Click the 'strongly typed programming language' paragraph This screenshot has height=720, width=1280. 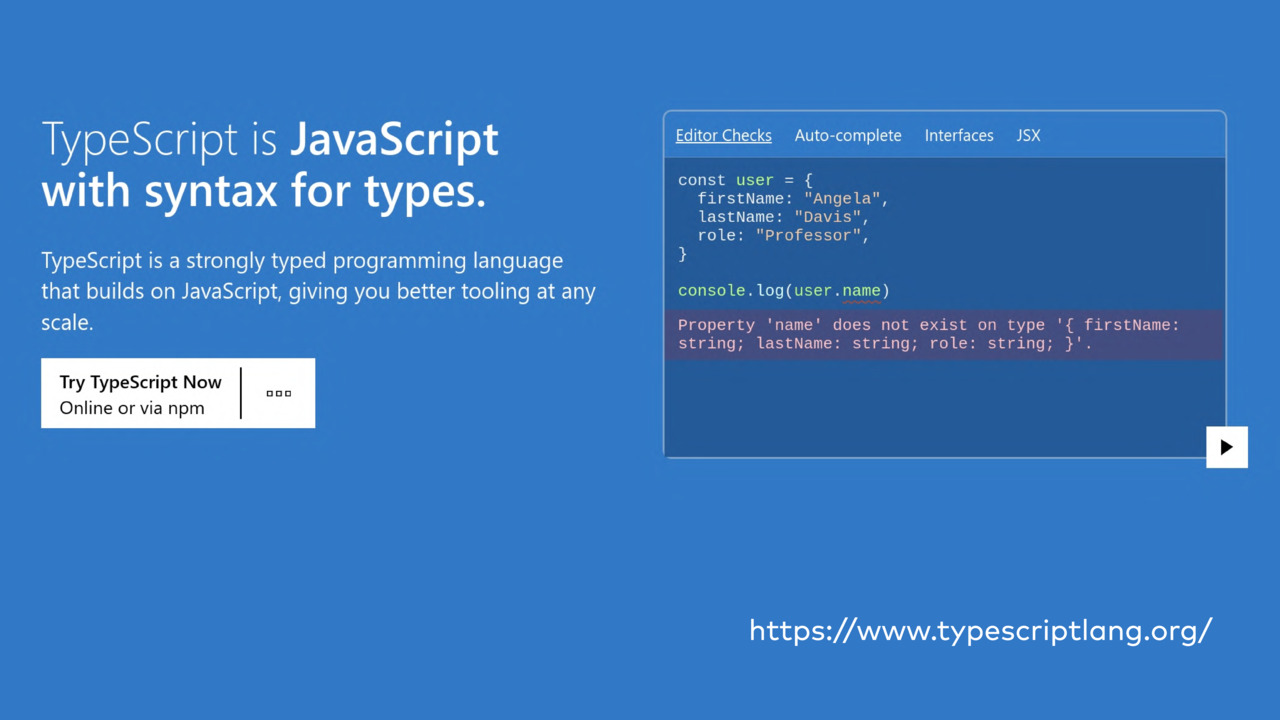(x=318, y=291)
